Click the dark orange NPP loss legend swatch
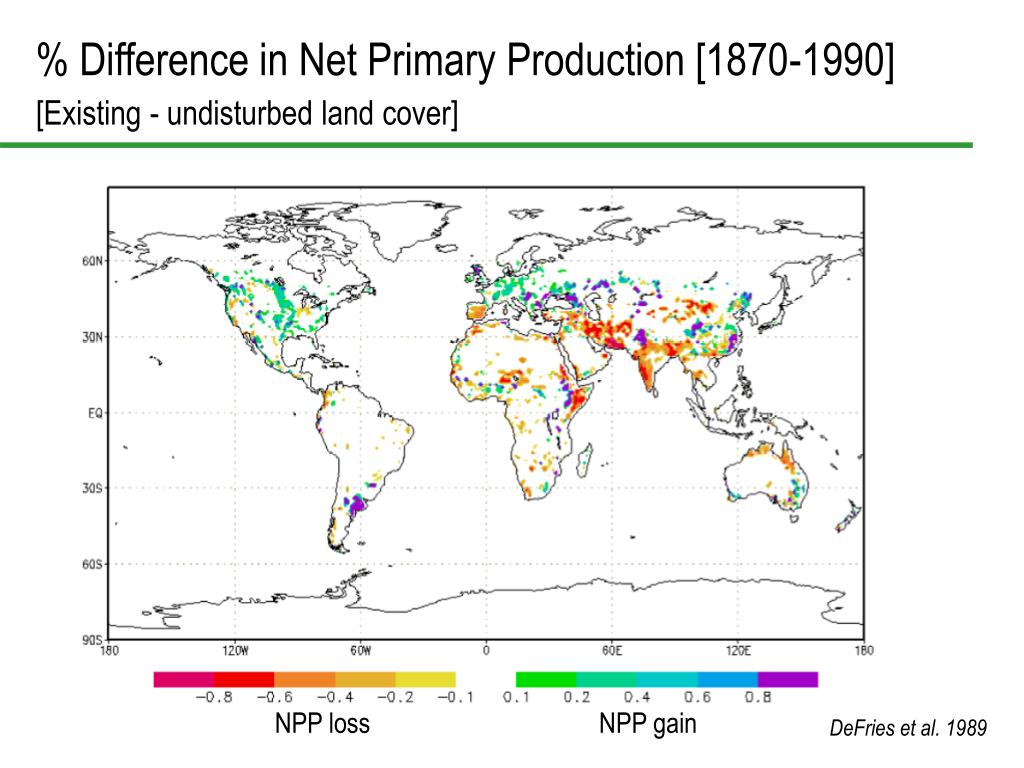 click(304, 679)
